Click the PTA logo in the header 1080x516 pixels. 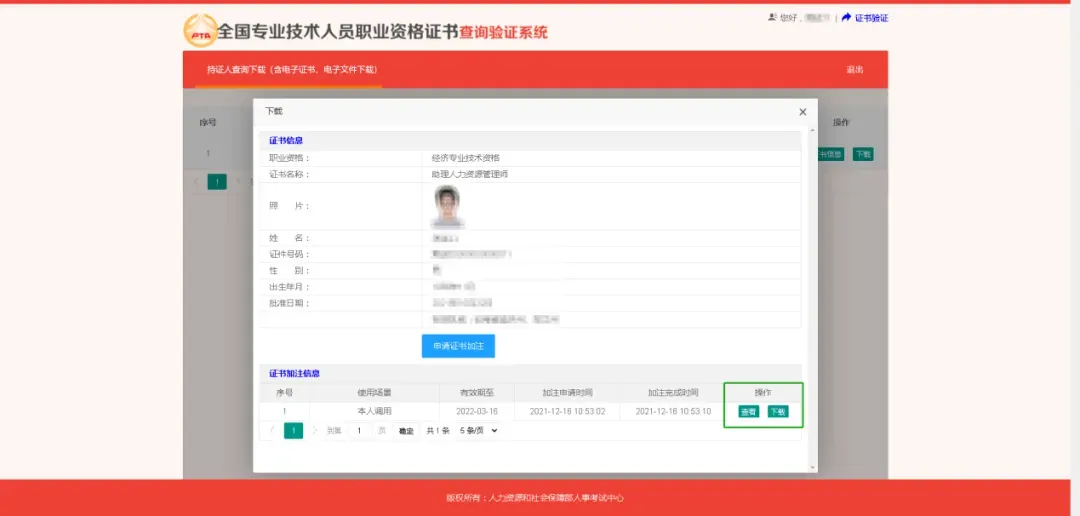(x=200, y=31)
